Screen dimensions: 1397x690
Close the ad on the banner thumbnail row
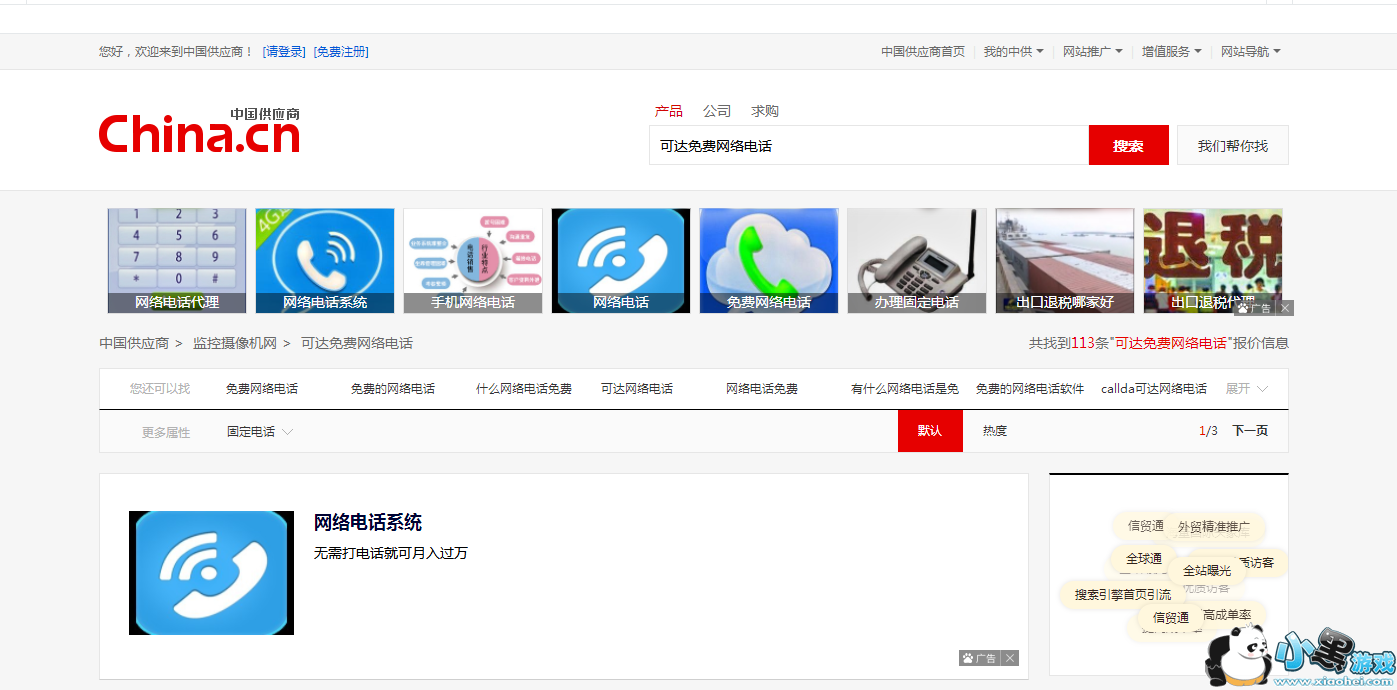[x=1286, y=308]
